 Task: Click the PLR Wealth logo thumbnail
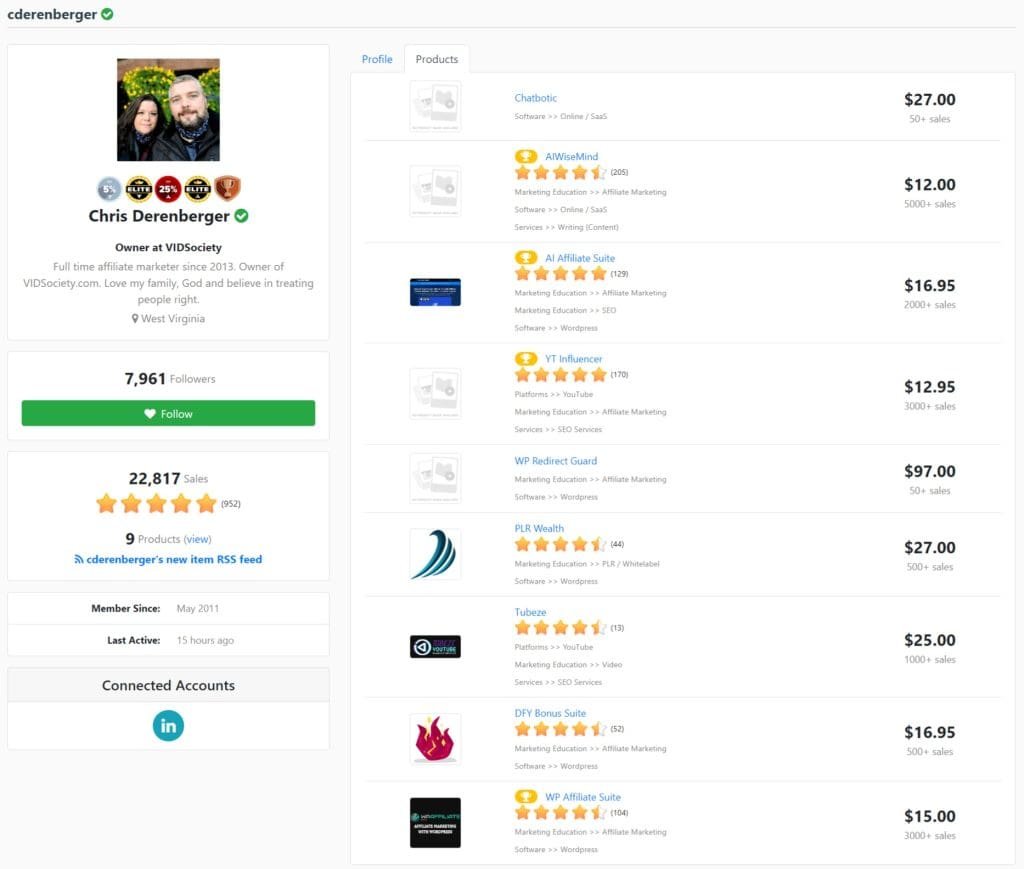point(435,554)
